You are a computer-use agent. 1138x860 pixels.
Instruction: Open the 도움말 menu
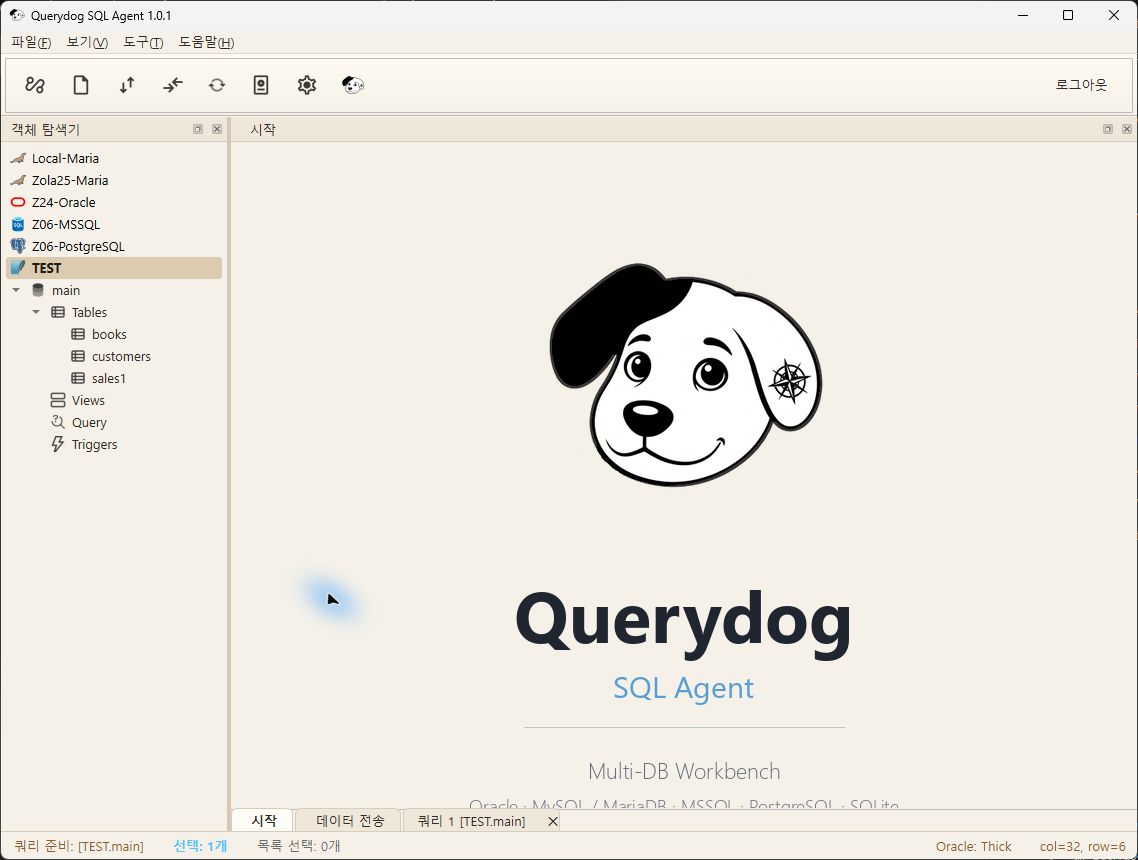tap(206, 42)
